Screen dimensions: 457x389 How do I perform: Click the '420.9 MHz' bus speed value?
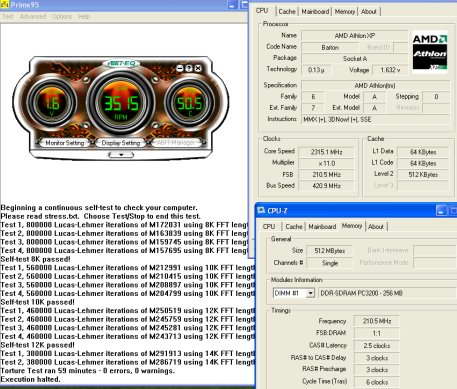click(x=326, y=186)
